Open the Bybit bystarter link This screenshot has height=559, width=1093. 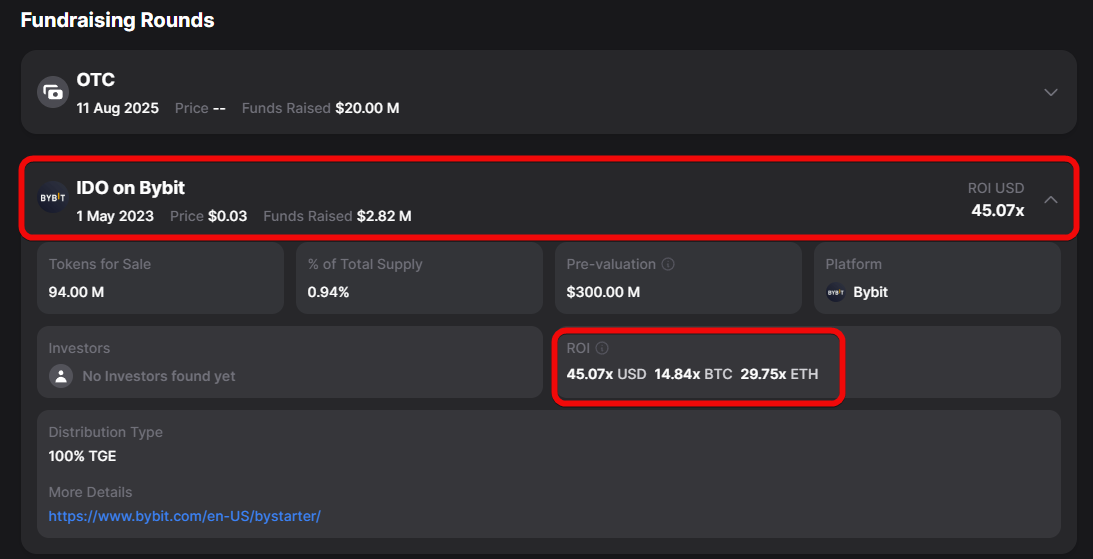point(184,517)
